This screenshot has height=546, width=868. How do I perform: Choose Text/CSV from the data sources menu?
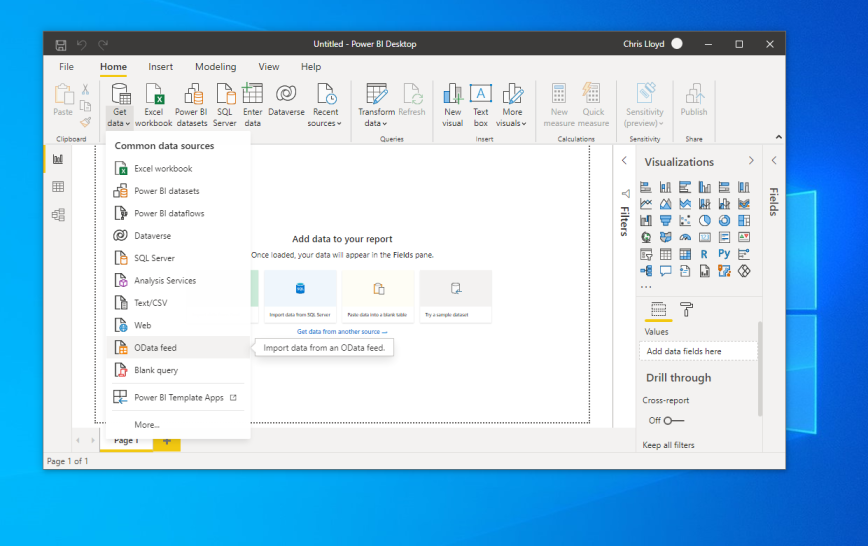[178, 303]
